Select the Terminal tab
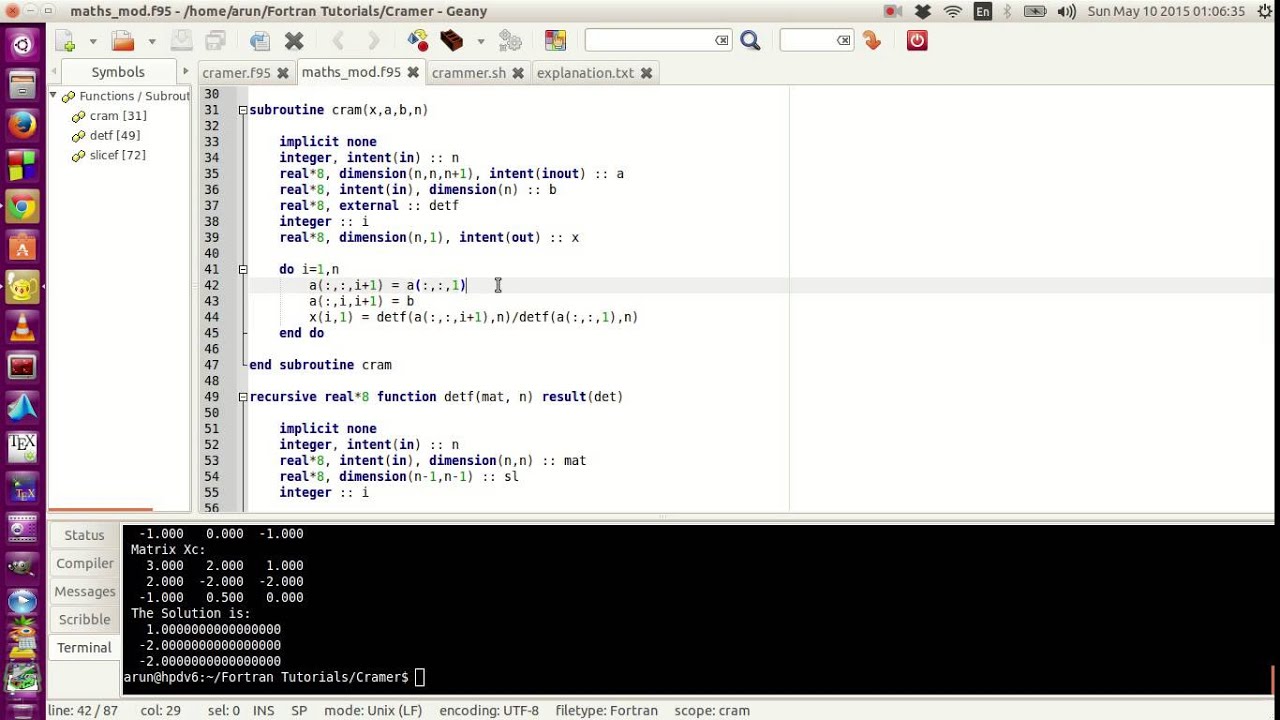Image resolution: width=1280 pixels, height=720 pixels. tap(84, 647)
